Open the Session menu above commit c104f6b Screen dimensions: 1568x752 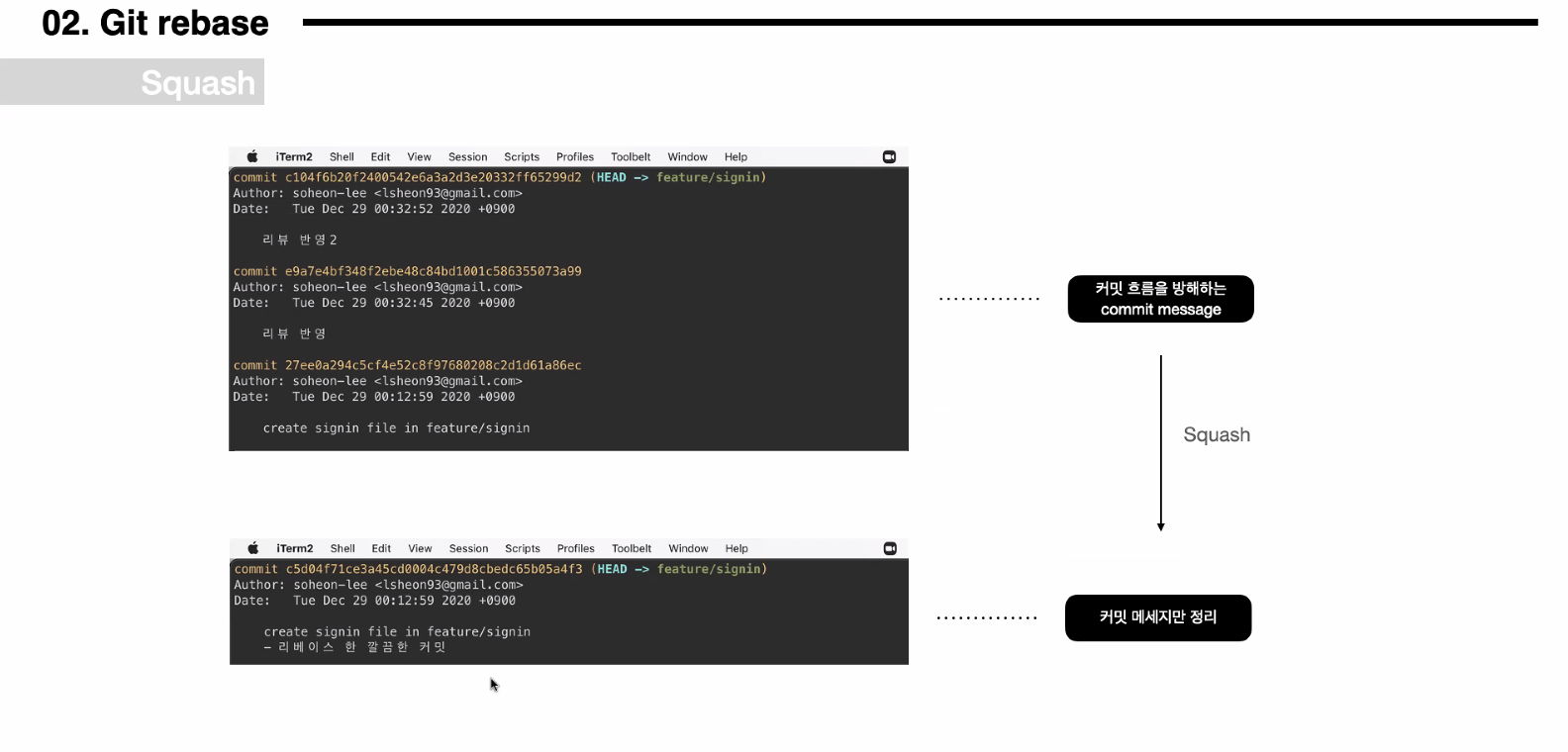(468, 156)
